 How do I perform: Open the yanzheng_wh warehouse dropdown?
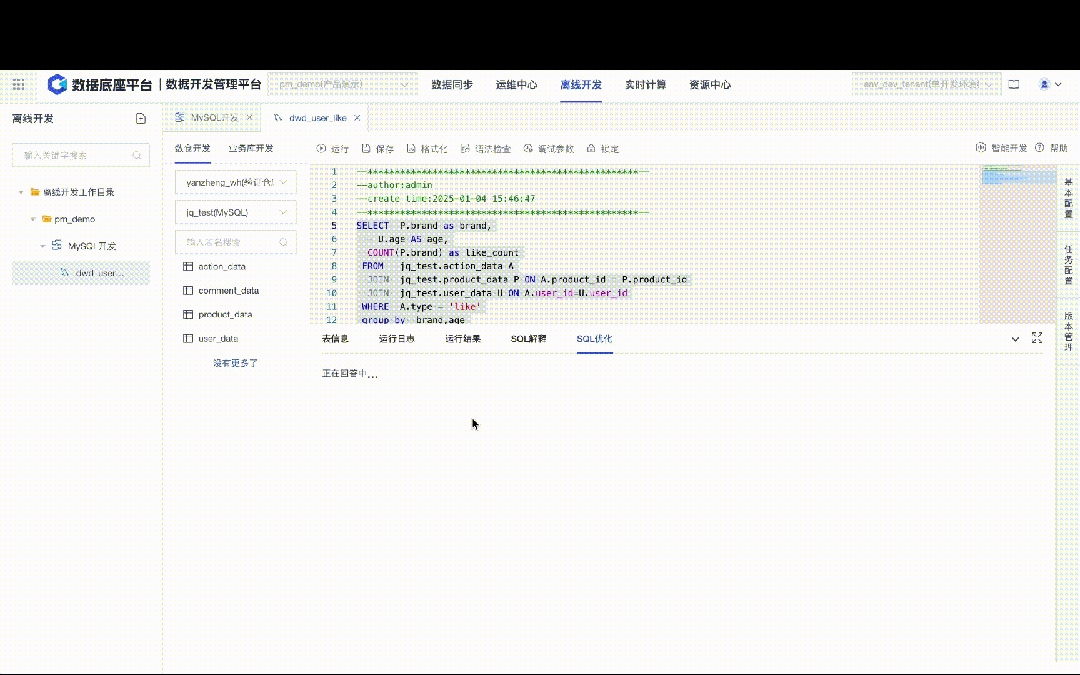pyautogui.click(x=236, y=183)
